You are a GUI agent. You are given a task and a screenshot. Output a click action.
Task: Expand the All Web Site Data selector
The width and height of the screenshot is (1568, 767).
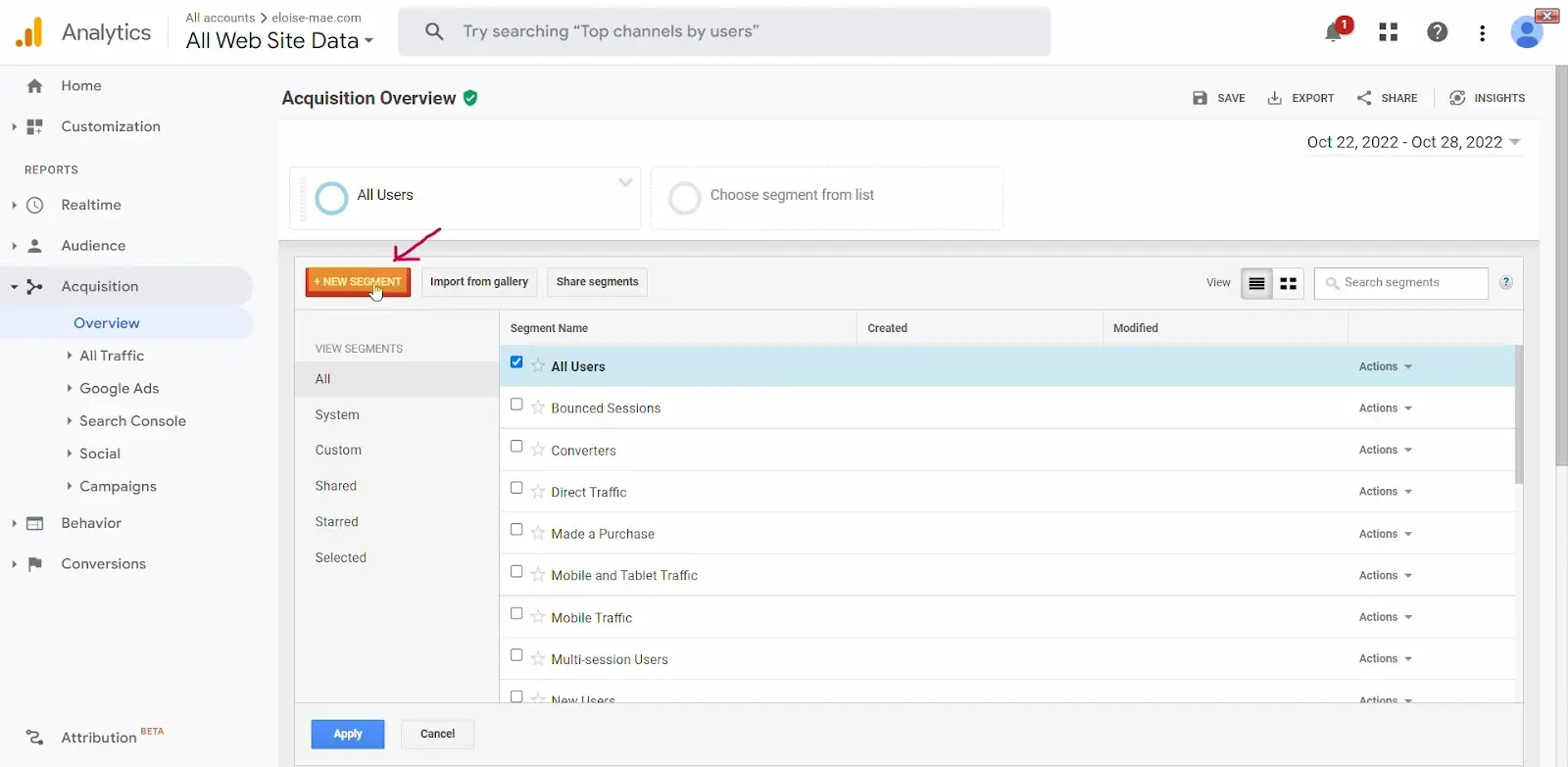pos(279,41)
